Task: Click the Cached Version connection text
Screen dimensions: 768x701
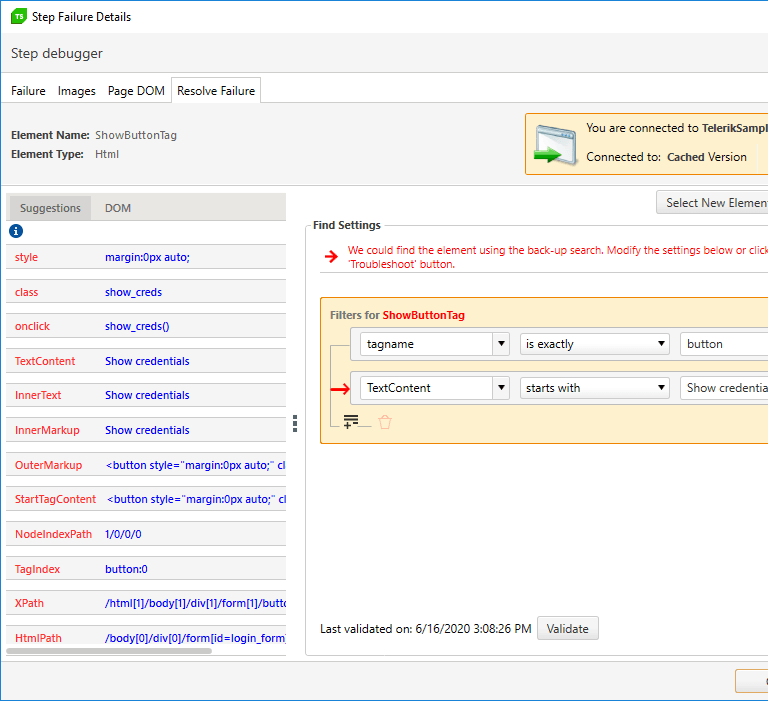Action: [707, 157]
